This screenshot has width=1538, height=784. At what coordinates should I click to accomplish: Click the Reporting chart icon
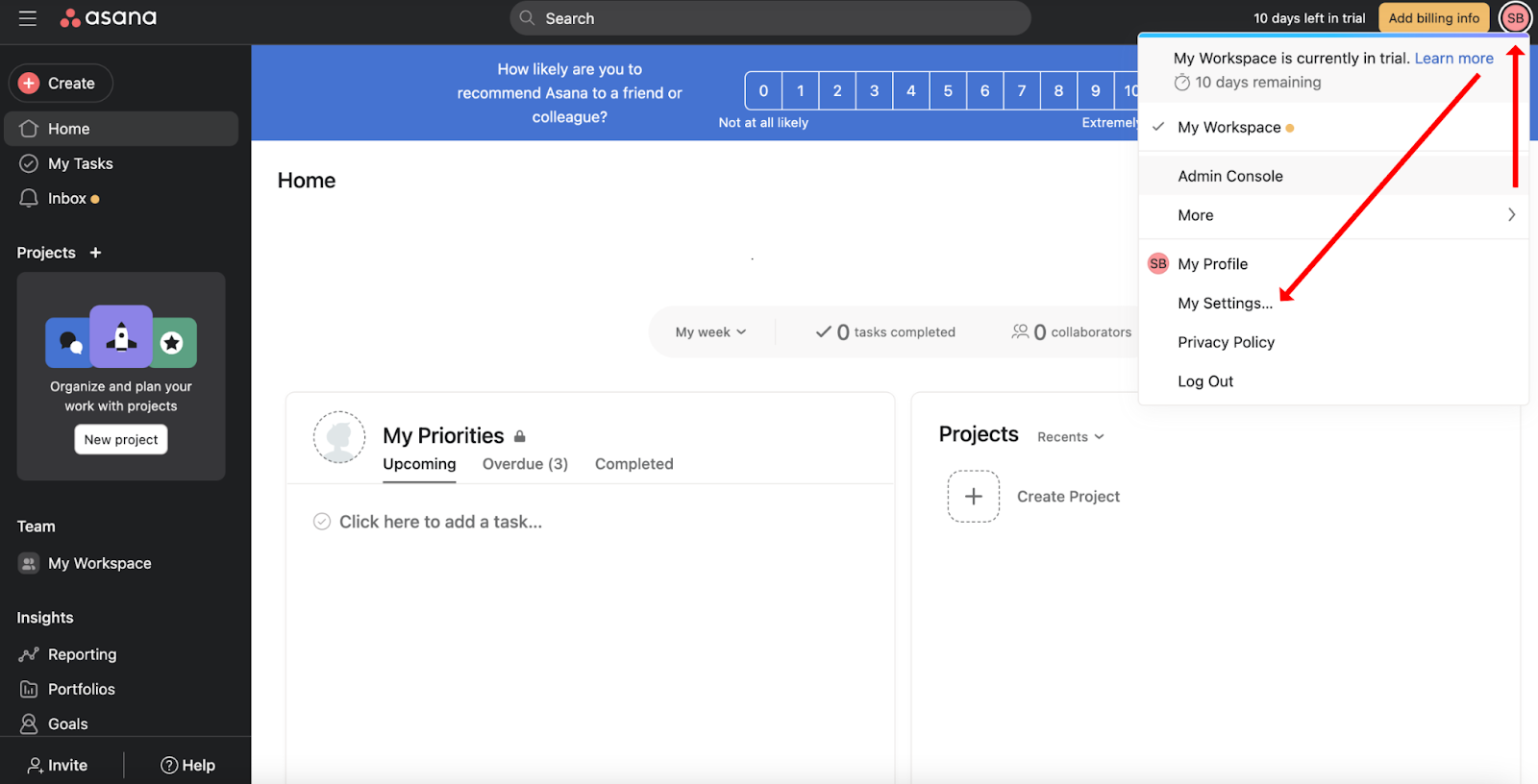pyautogui.click(x=29, y=654)
